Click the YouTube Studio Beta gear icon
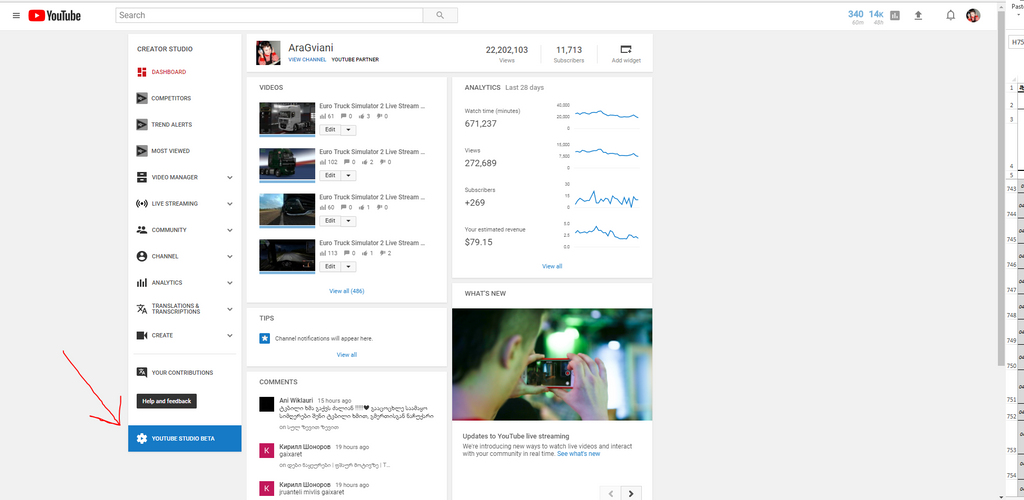Viewport: 1024px width, 500px height. click(142, 439)
